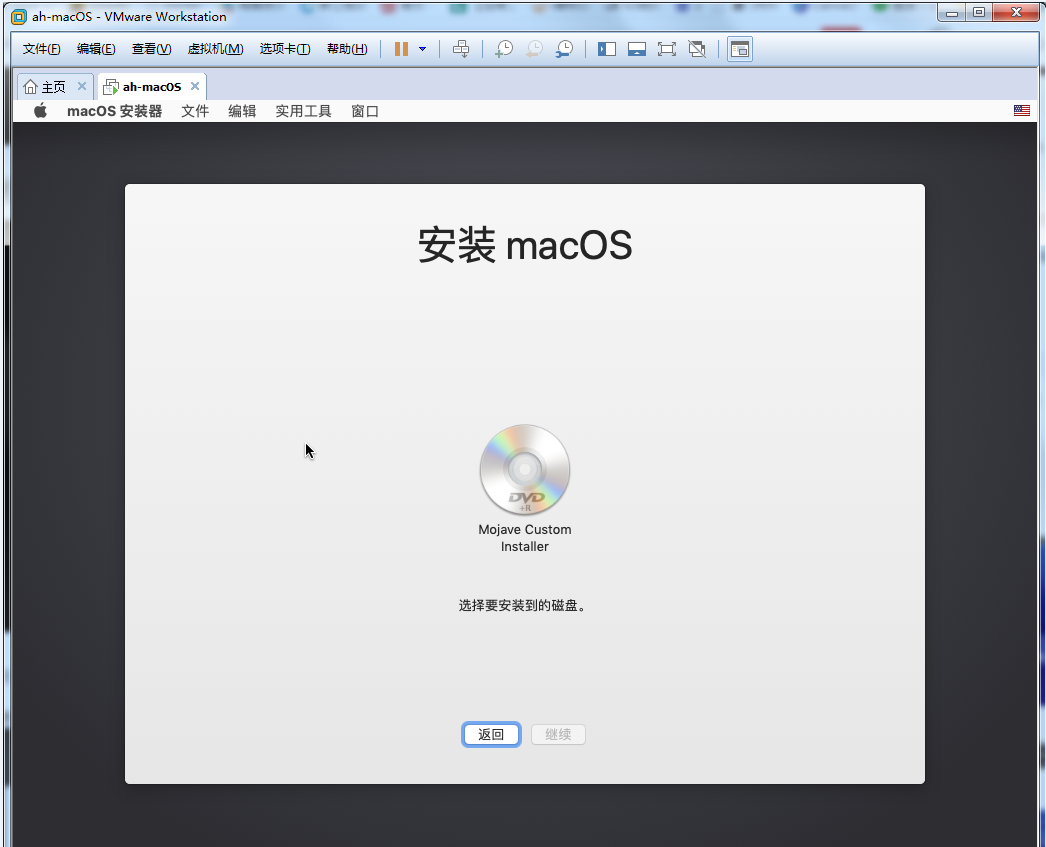Toggle Unity mode icon
This screenshot has width=1046, height=847.
click(697, 49)
